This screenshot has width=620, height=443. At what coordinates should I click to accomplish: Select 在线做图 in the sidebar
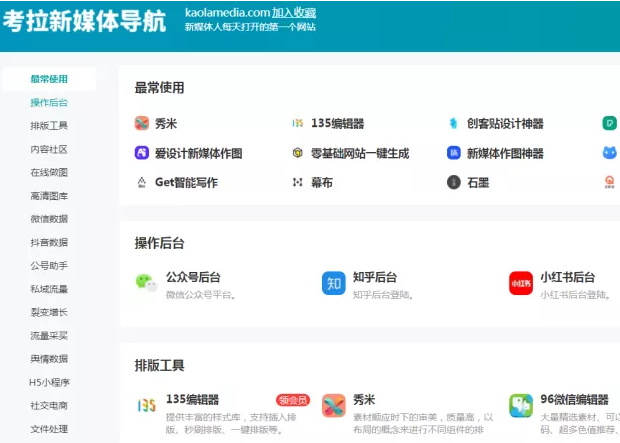[49, 172]
